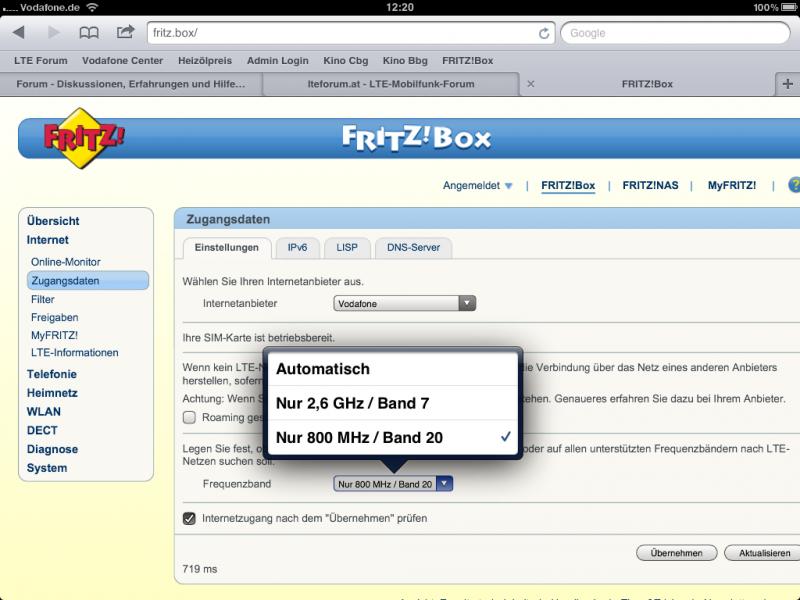Viewport: 800px width, 600px height.
Task: Open the Vodafone Center bookmark
Action: tap(122, 61)
